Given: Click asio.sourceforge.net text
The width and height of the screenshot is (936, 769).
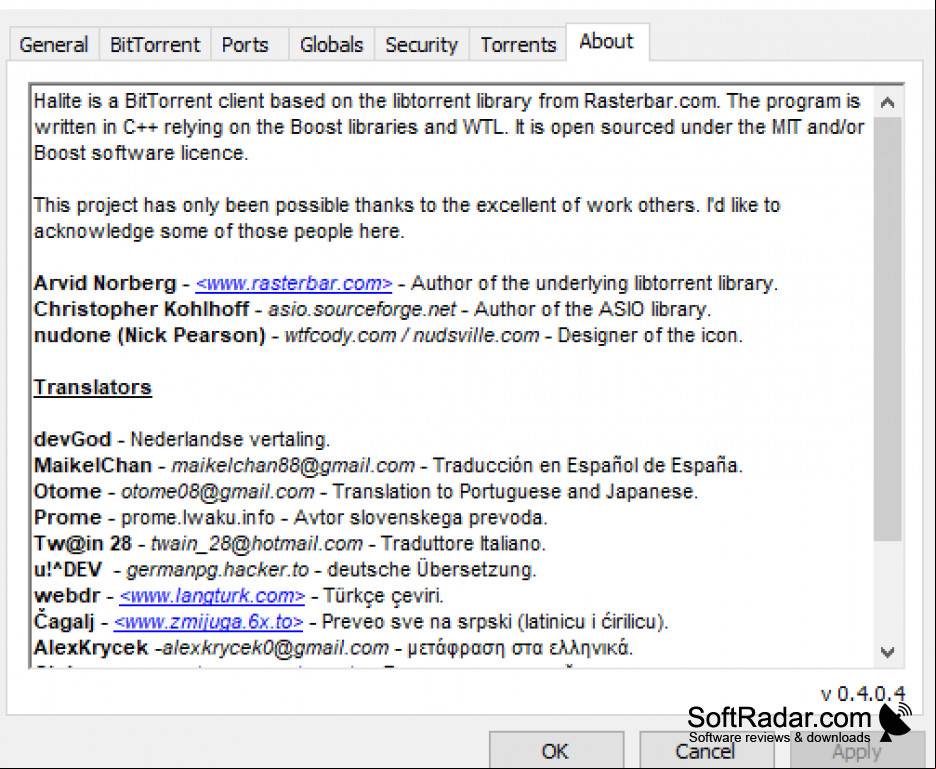Looking at the screenshot, I should click(x=362, y=309).
